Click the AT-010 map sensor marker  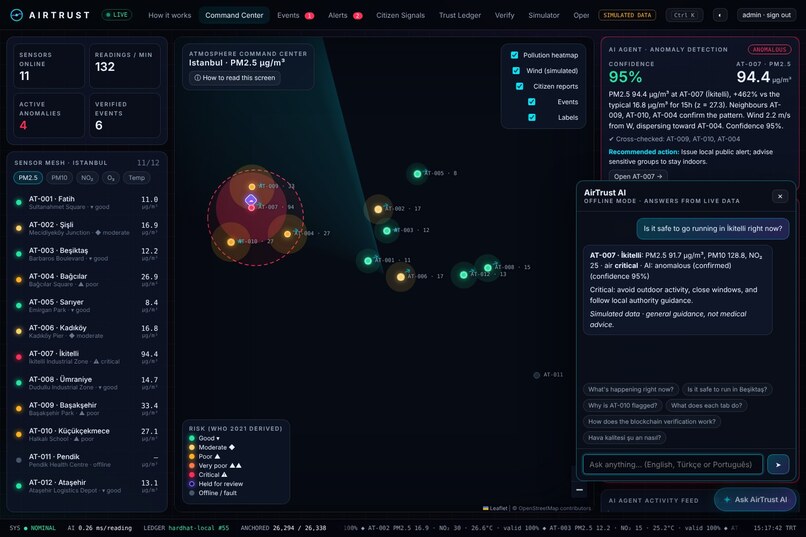pyautogui.click(x=231, y=242)
